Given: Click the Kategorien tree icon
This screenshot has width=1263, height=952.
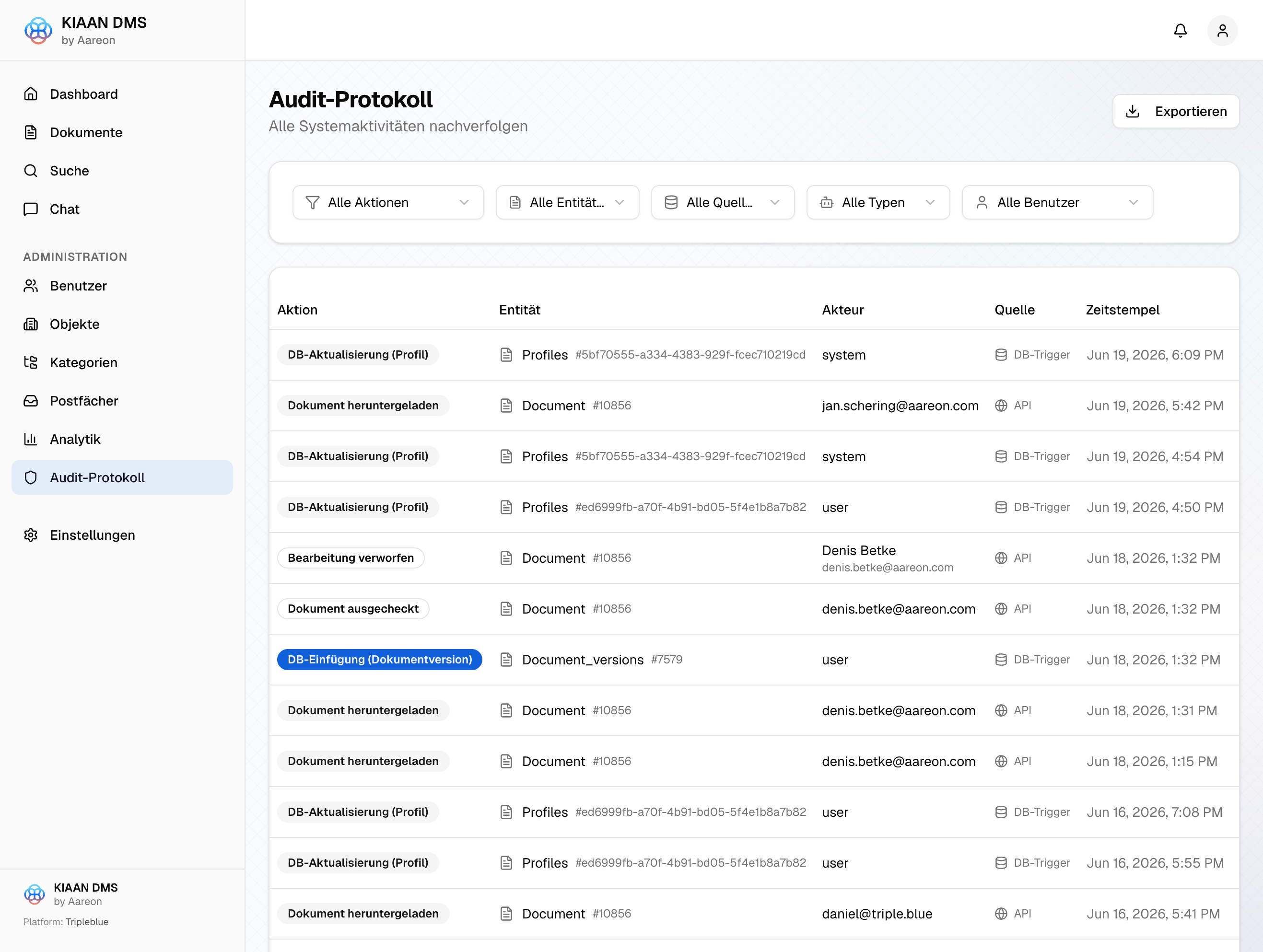Looking at the screenshot, I should (31, 362).
